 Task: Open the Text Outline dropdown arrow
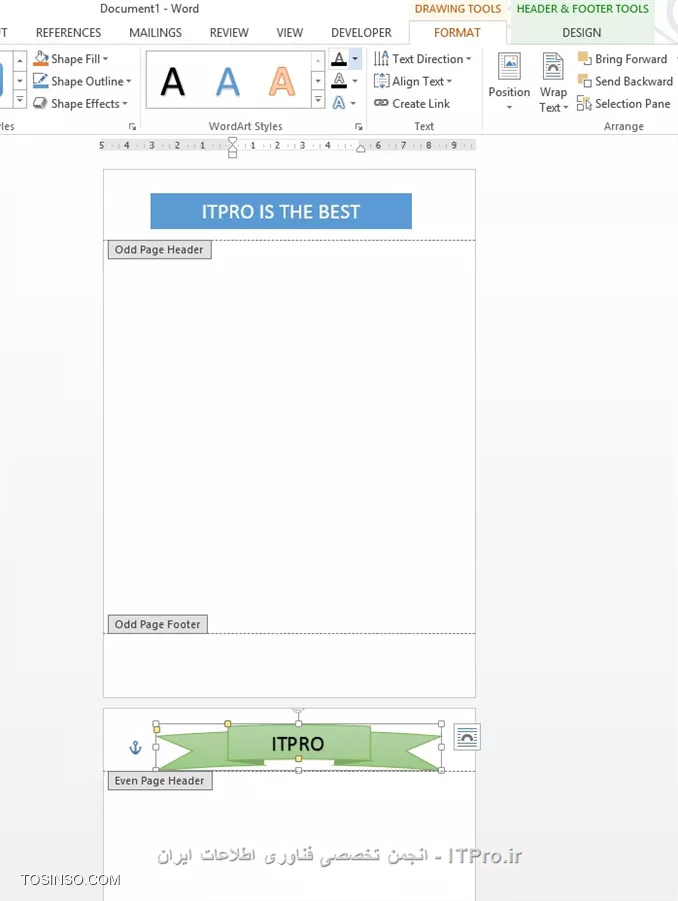pyautogui.click(x=355, y=81)
